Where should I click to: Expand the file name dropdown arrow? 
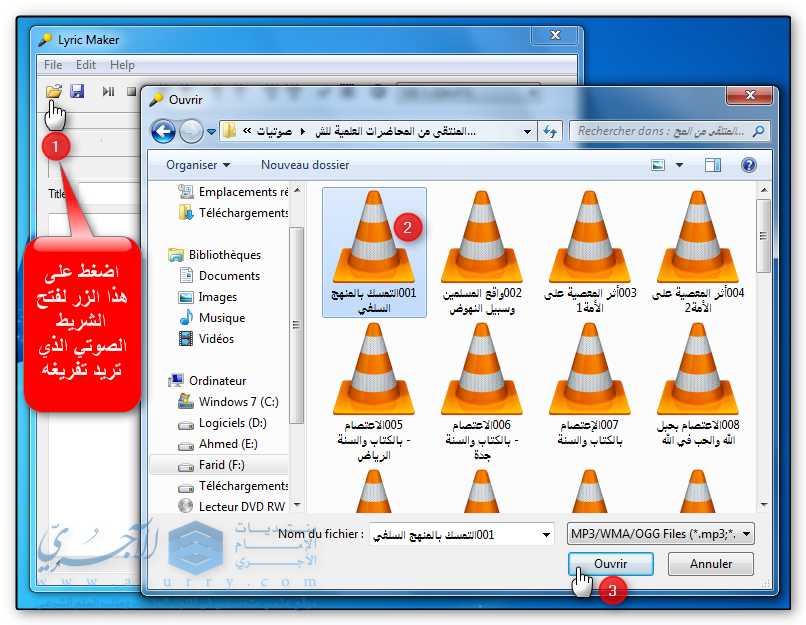[x=546, y=535]
